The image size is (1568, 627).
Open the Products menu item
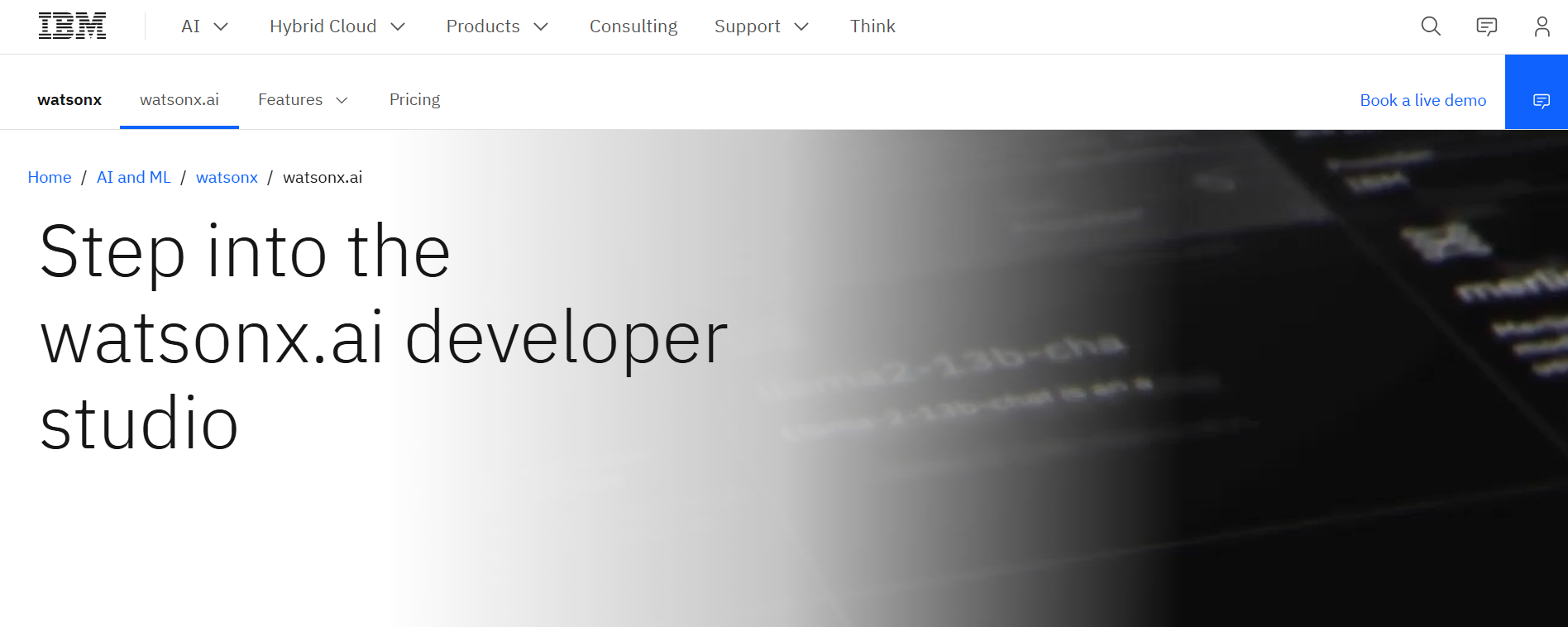pyautogui.click(x=483, y=26)
